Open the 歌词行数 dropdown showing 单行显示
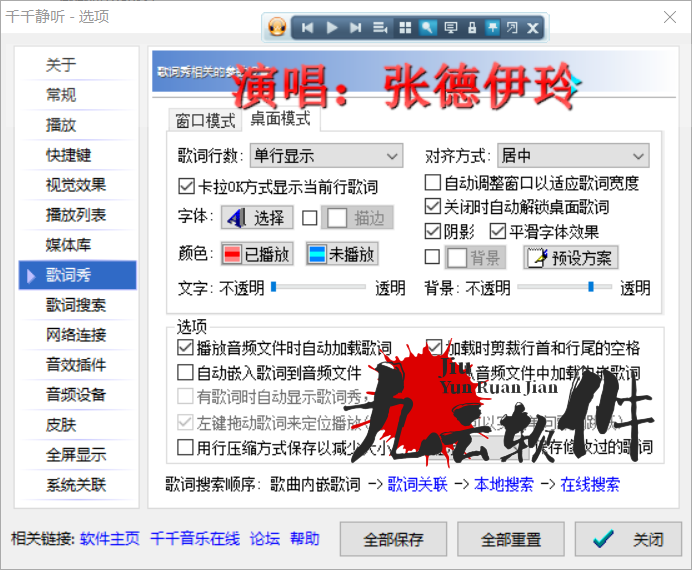The width and height of the screenshot is (692, 570). click(326, 156)
